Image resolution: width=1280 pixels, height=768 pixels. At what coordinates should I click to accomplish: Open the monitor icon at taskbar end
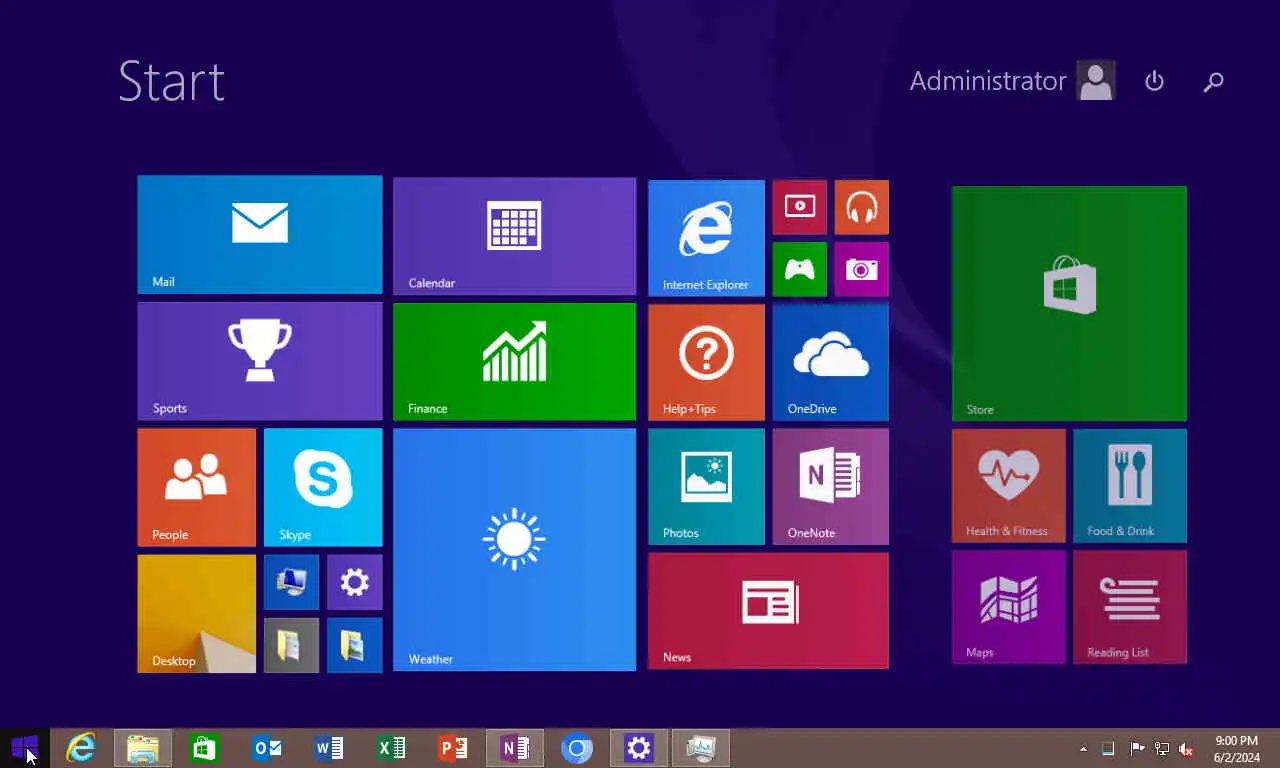[x=701, y=748]
